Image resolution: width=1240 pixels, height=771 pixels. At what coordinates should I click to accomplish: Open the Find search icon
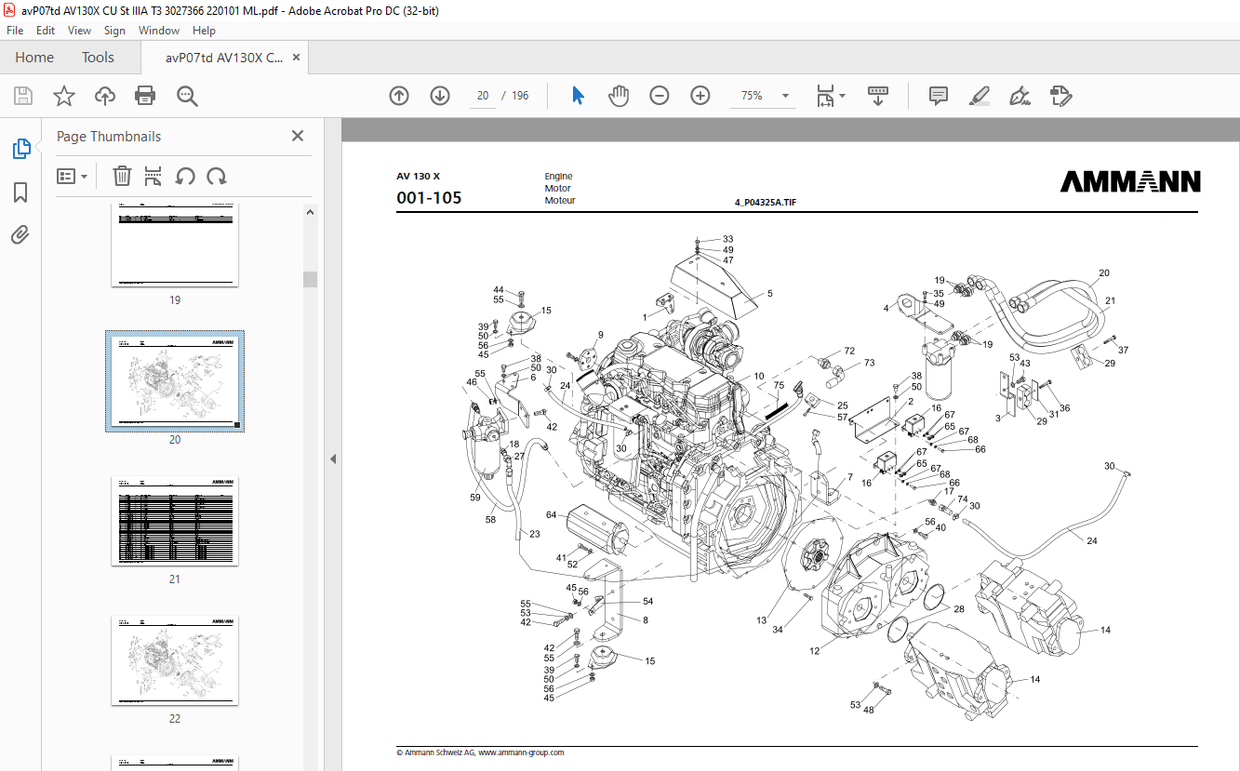click(186, 95)
